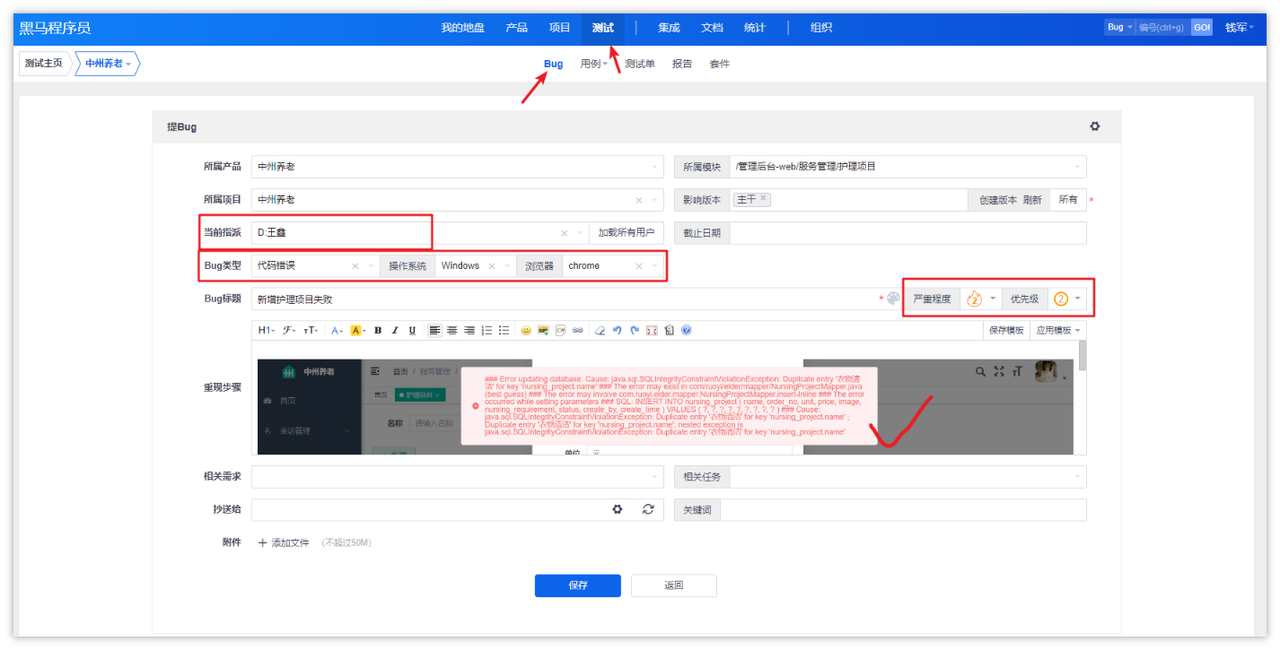
Task: Toggle bold formatting in the editor
Action: coord(378,330)
